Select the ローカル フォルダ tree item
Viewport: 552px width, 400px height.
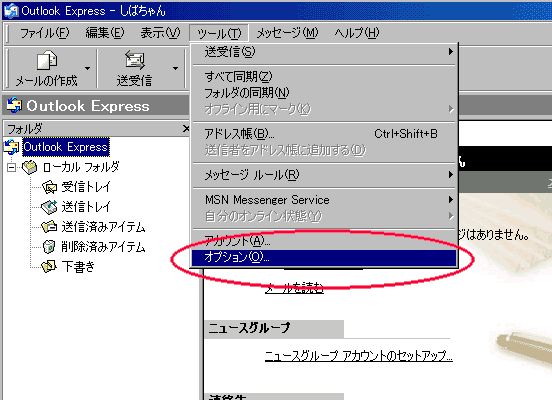(81, 167)
